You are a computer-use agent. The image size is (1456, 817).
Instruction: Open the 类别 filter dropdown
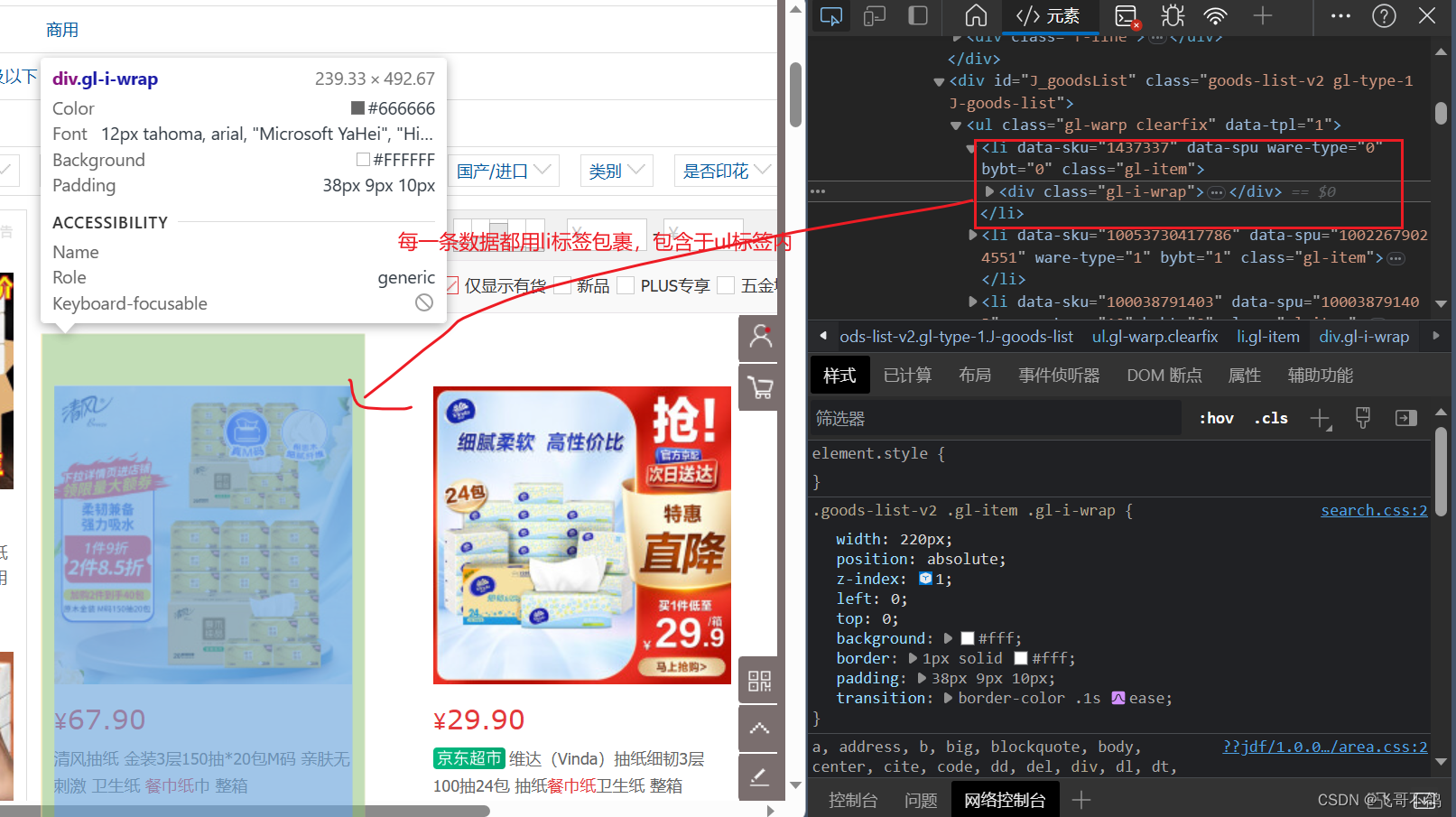(617, 171)
